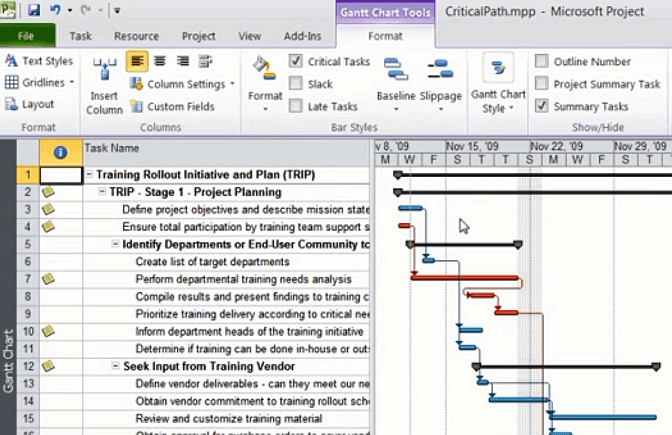The image size is (672, 435).
Task: Switch to the Resource ribbon tab
Action: (136, 36)
